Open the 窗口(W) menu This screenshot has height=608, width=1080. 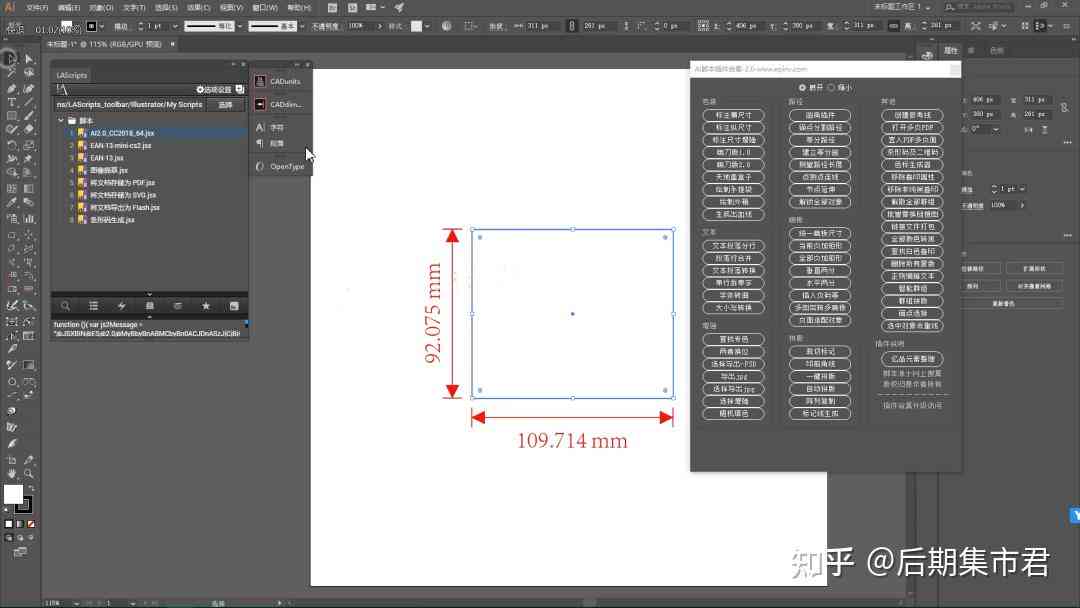coord(264,8)
